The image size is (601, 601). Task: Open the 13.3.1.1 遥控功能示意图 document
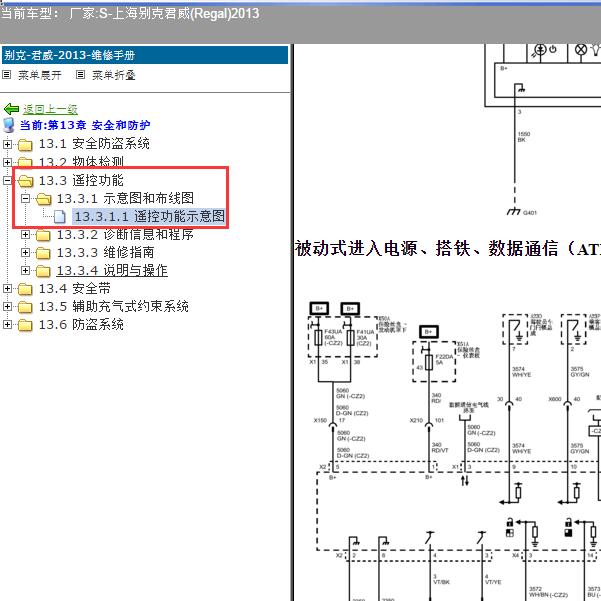coord(149,216)
